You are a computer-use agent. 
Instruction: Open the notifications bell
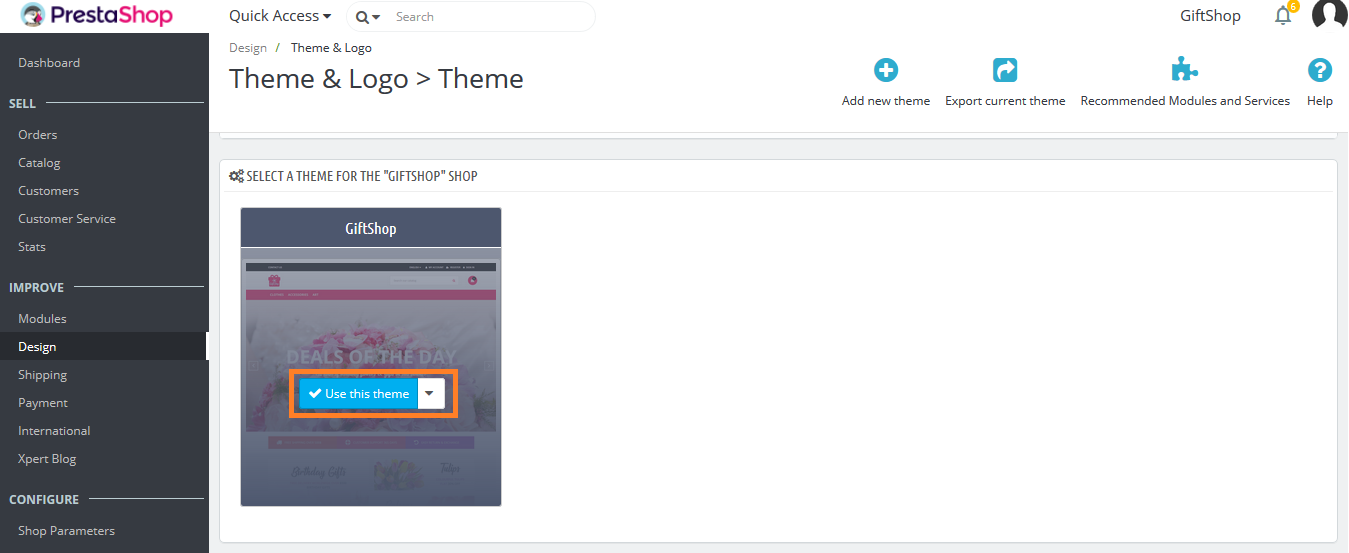1283,16
